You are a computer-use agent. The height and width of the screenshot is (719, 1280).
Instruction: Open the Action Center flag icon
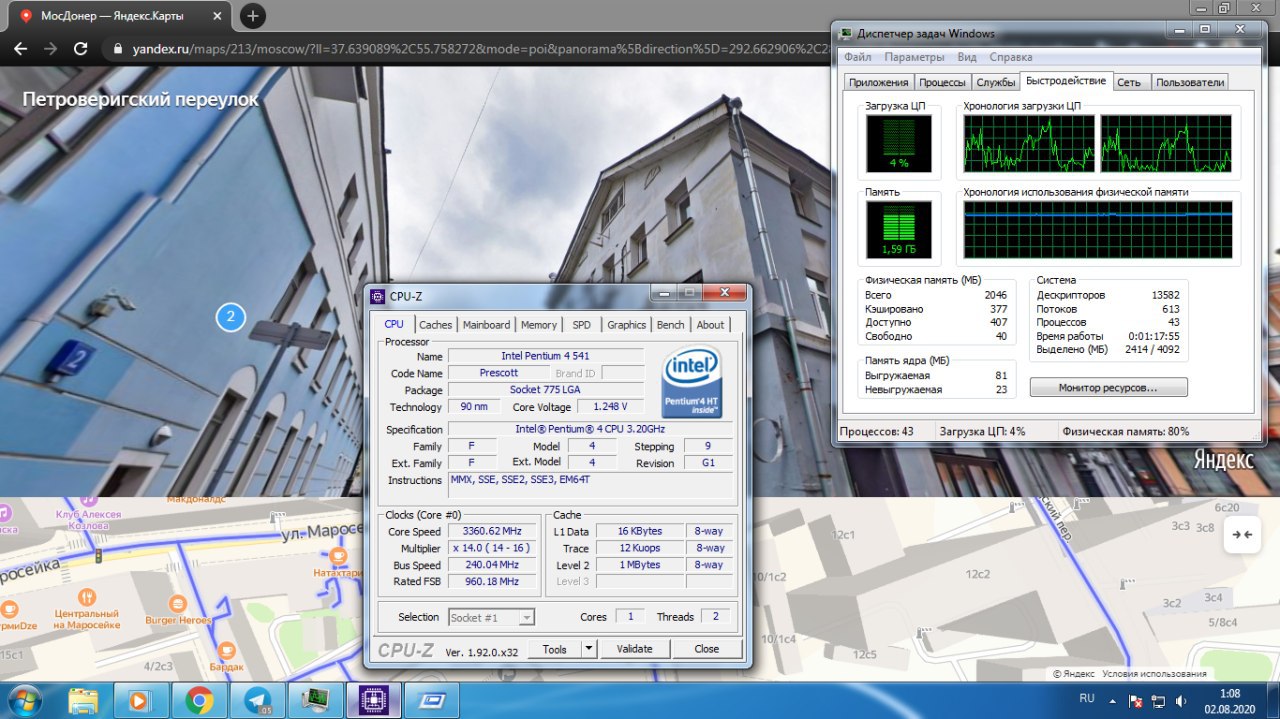pos(1136,701)
